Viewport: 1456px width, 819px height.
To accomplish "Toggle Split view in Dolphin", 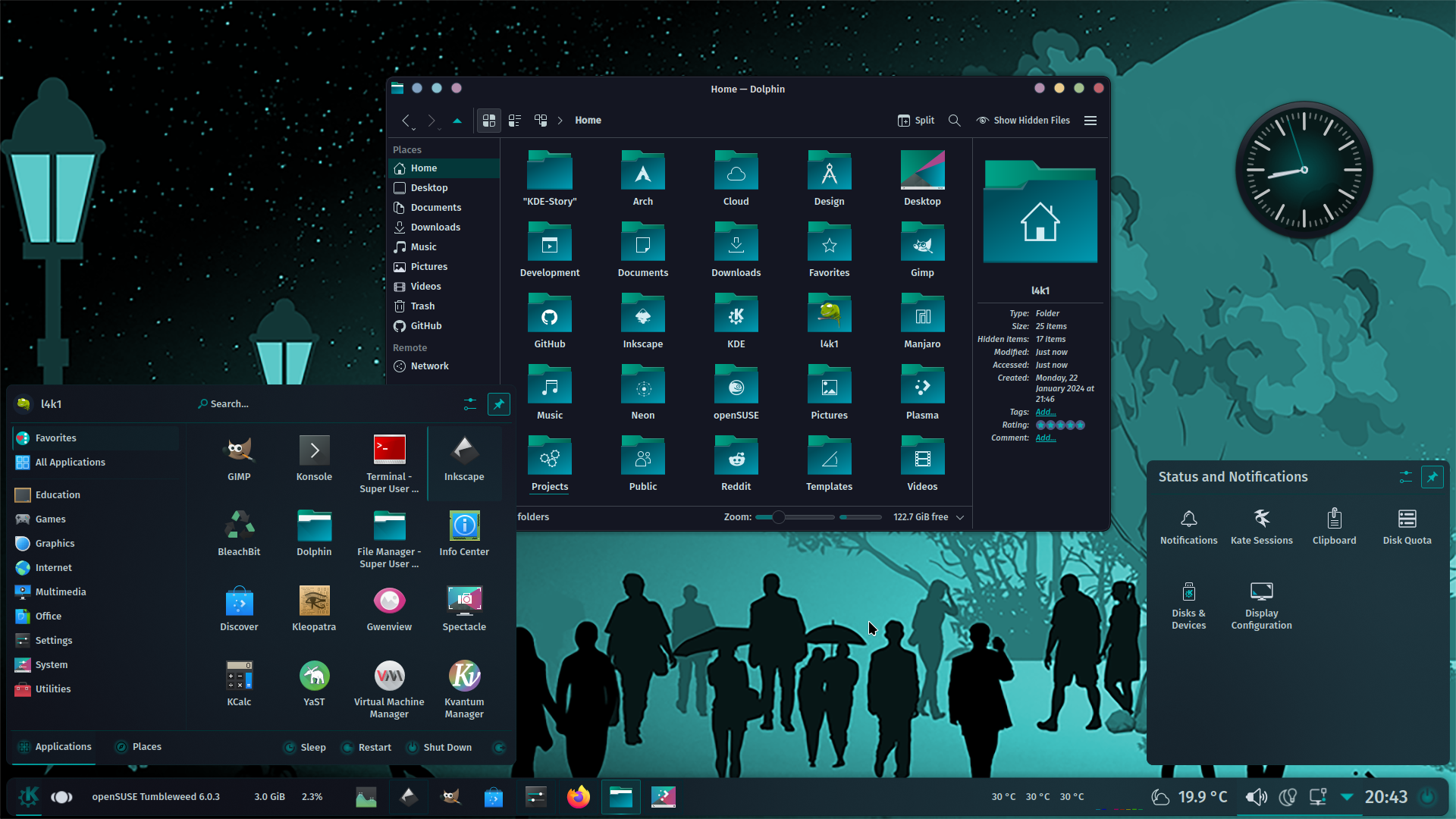I will pos(915,120).
